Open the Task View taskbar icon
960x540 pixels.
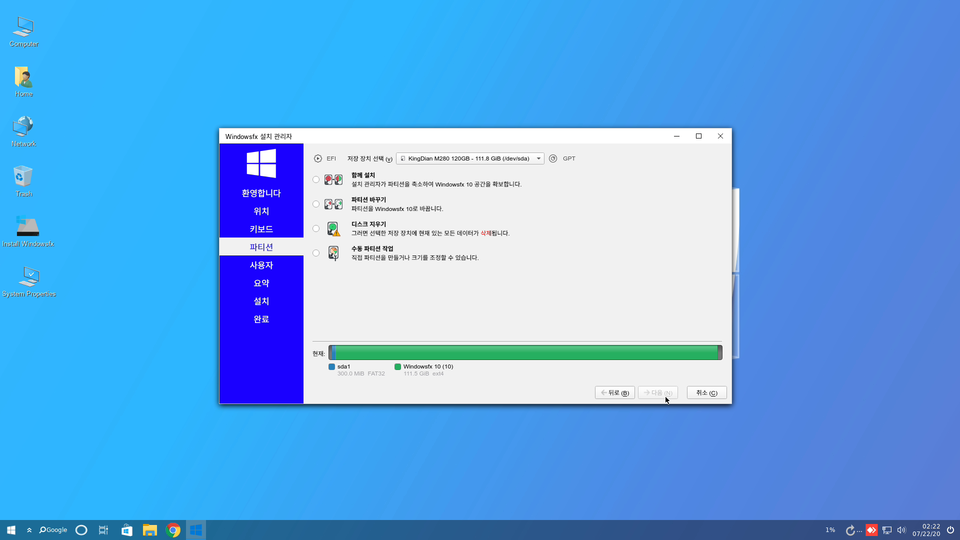coord(103,530)
